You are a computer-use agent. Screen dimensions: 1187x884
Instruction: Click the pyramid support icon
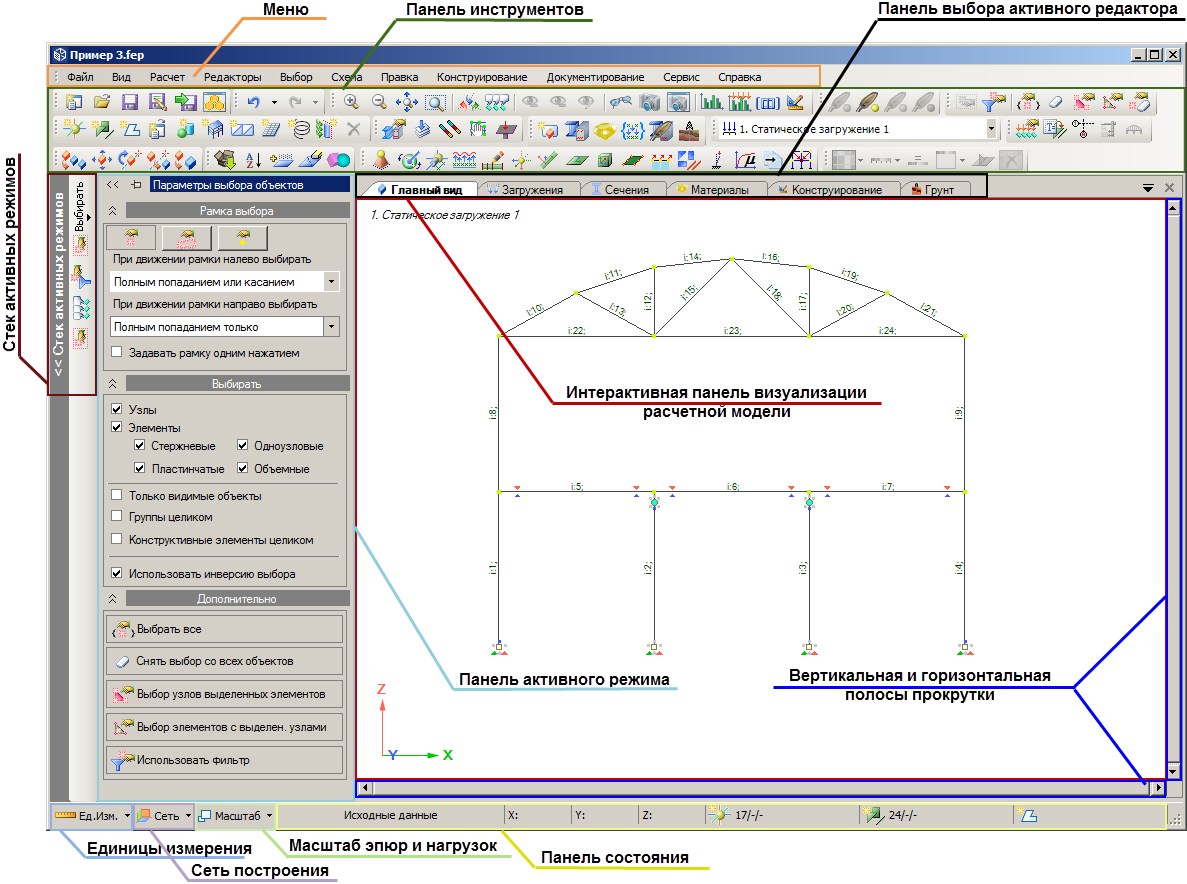tap(381, 160)
